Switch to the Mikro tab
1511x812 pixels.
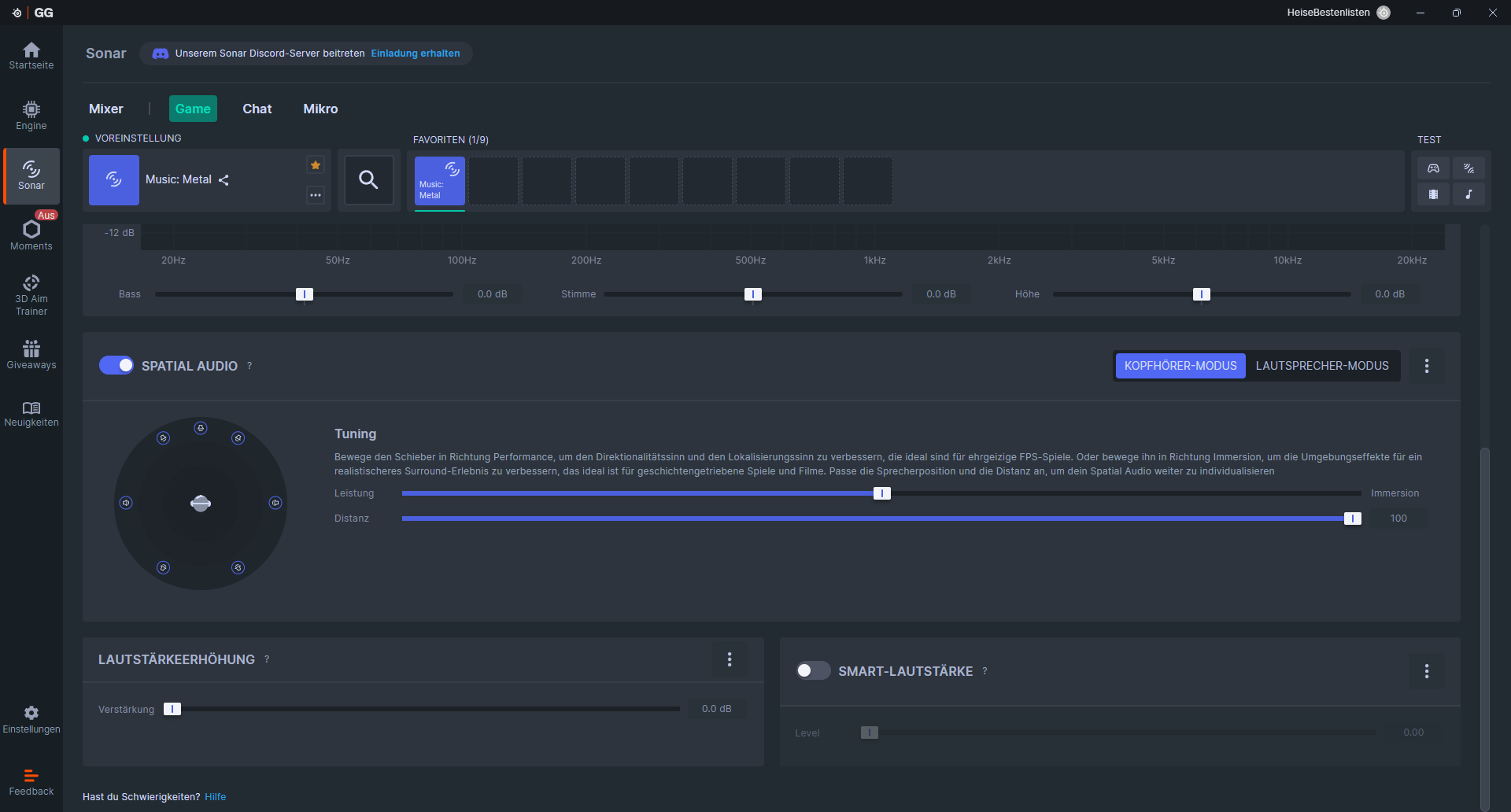click(320, 109)
